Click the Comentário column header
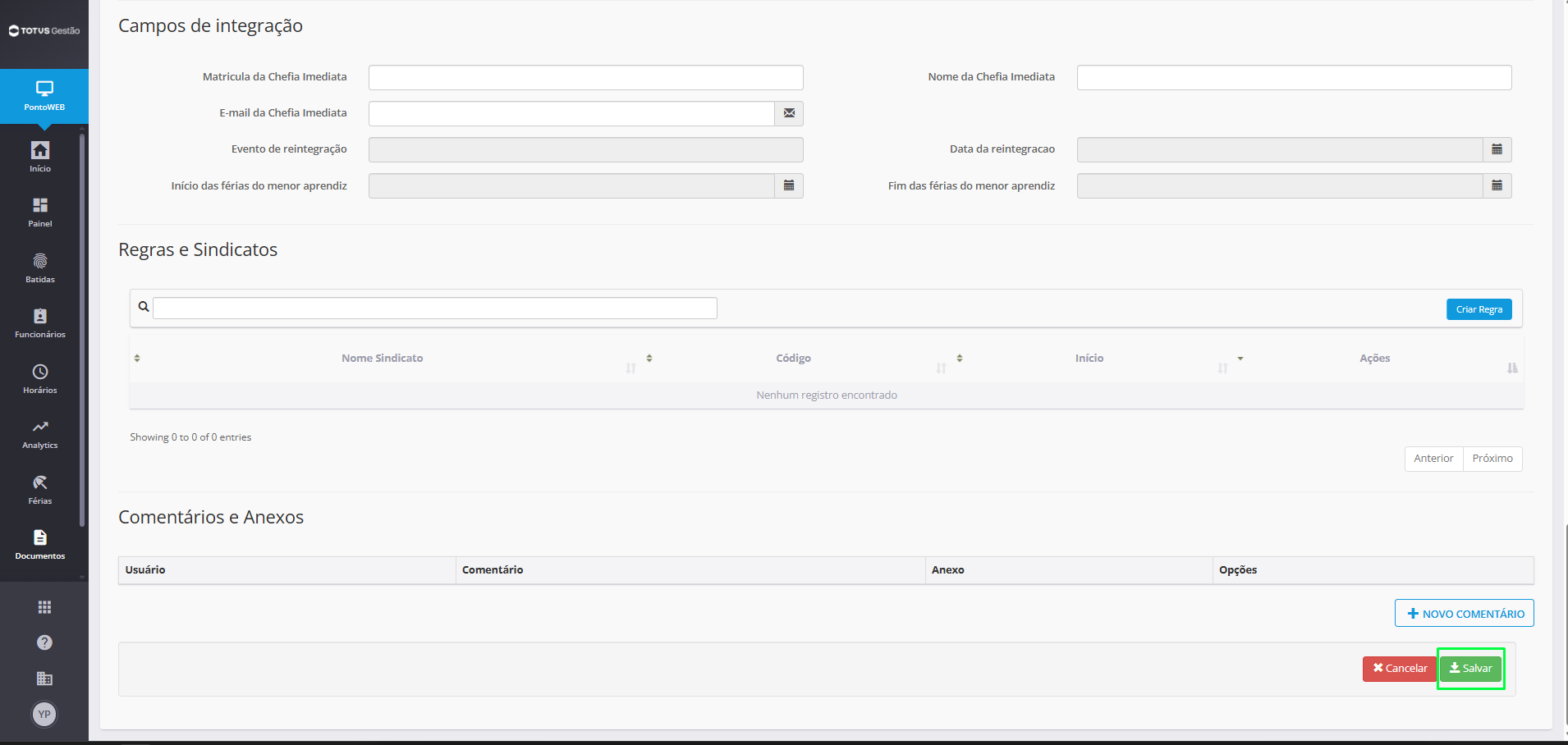 coord(690,570)
